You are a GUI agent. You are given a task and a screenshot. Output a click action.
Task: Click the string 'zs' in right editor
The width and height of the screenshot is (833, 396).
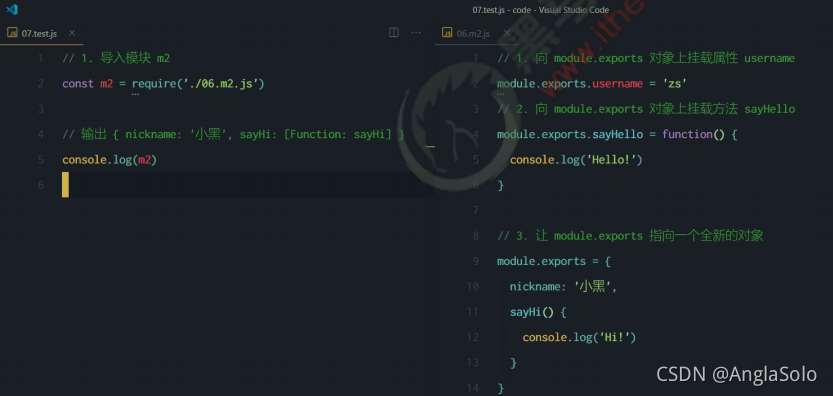(674, 84)
